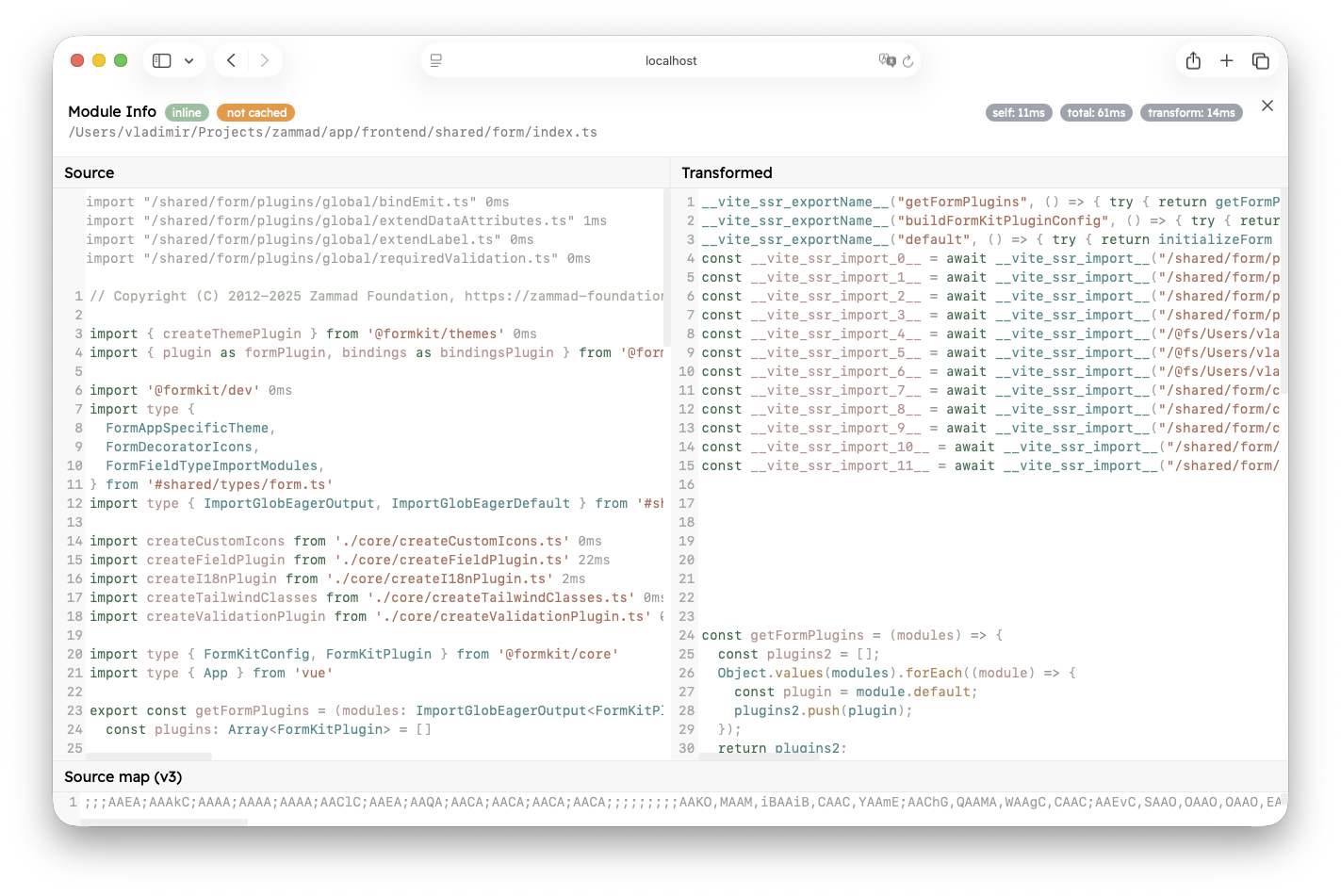Open the form/index.ts file path
This screenshot has height=896, width=1341.
pyautogui.click(x=333, y=132)
